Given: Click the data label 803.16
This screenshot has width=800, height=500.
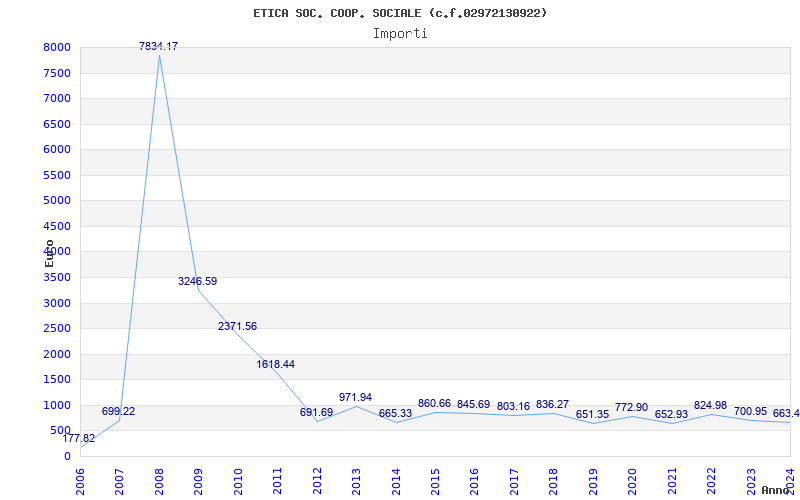Looking at the screenshot, I should [x=513, y=407].
